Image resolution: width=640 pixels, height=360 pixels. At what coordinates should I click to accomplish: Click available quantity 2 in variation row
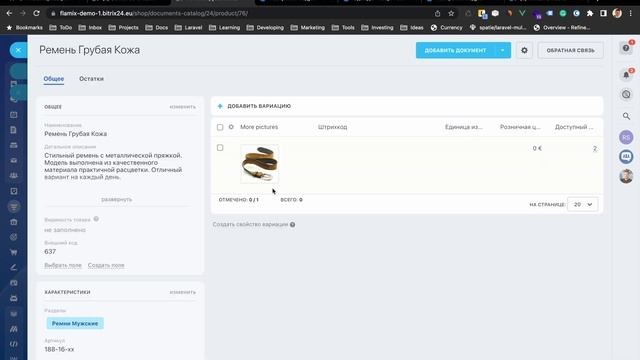coord(595,149)
